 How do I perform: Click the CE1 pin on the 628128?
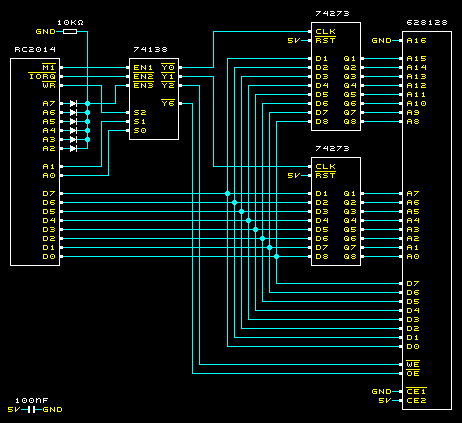pos(416,391)
